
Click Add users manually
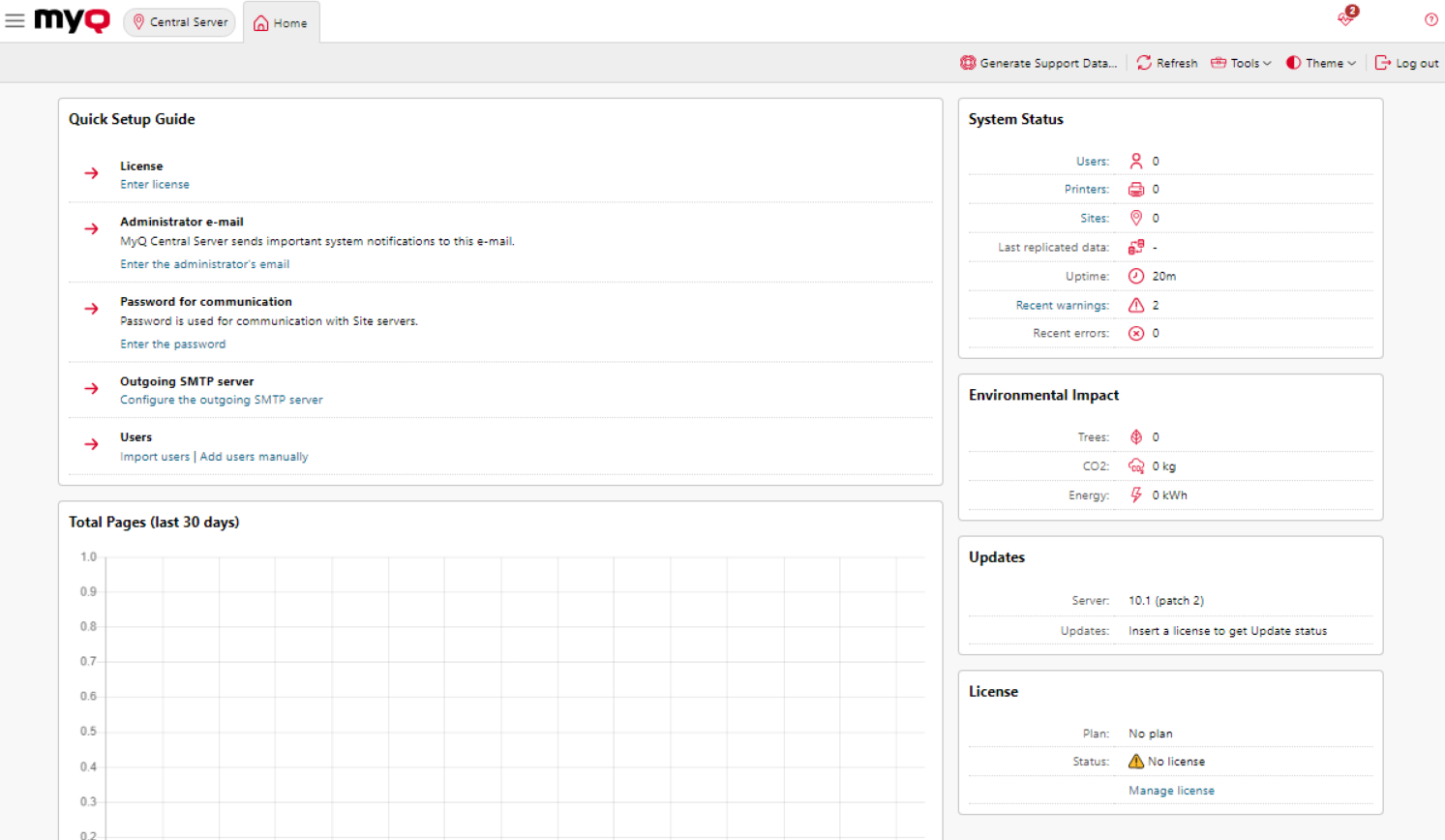(x=254, y=456)
